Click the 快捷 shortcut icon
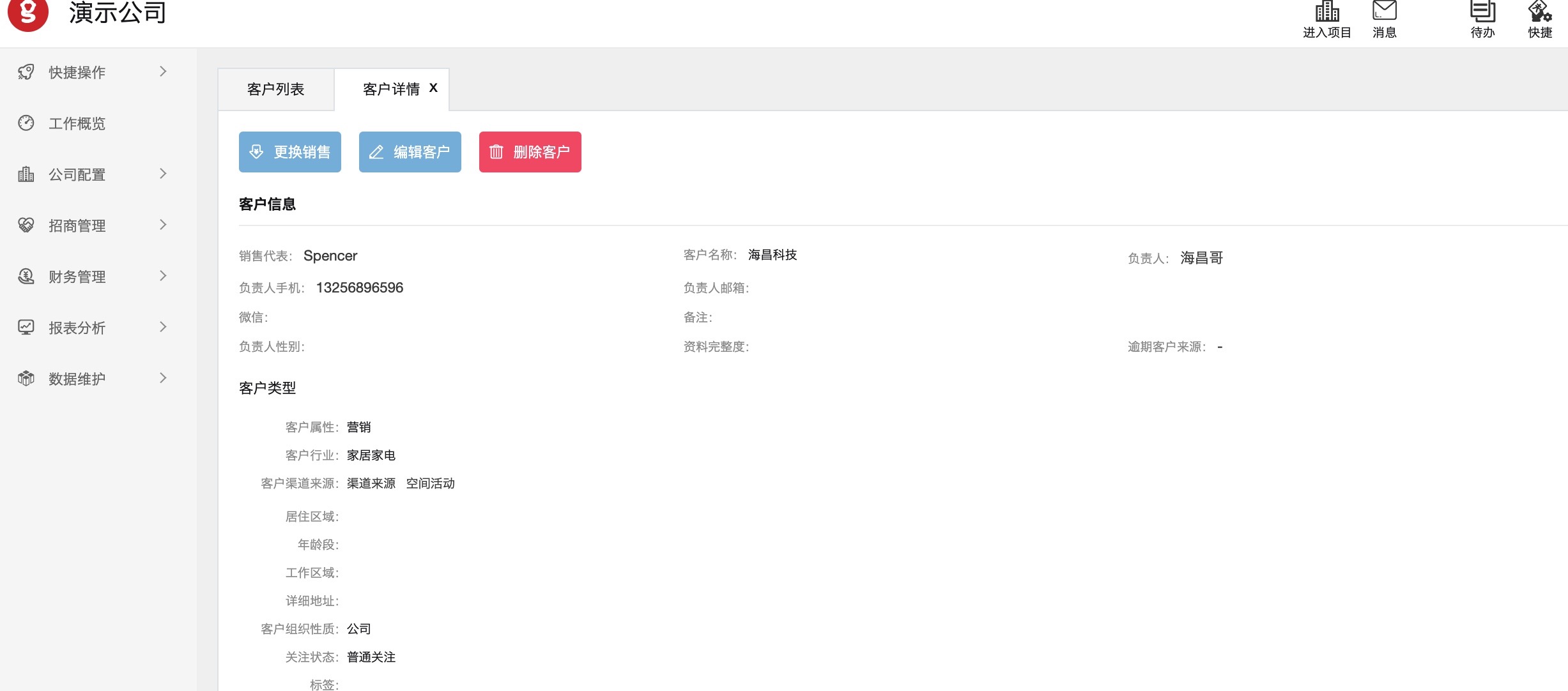The width and height of the screenshot is (1568, 691). click(1539, 11)
